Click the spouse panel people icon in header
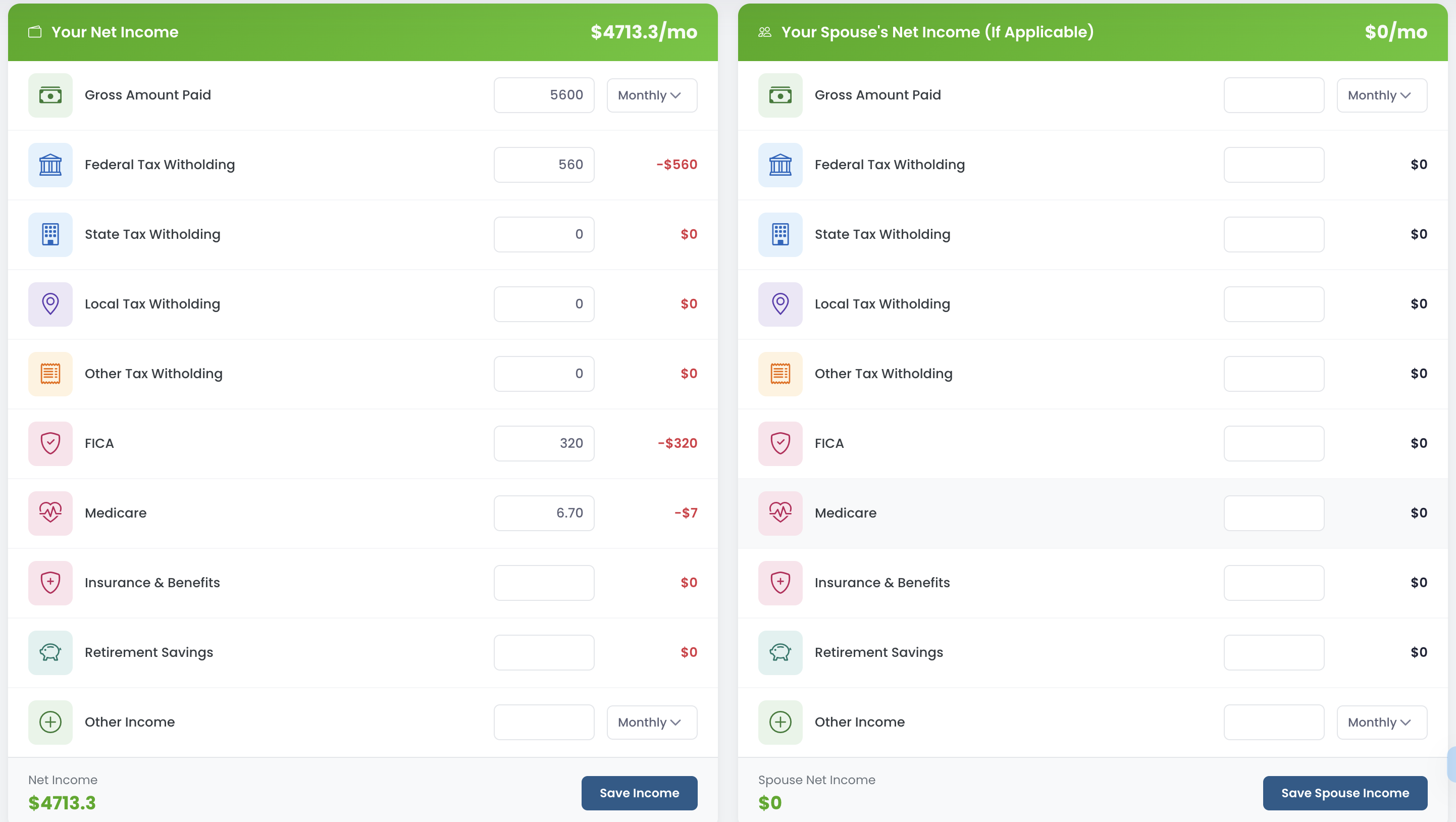Screen dimensions: 1456x822 [x=764, y=32]
